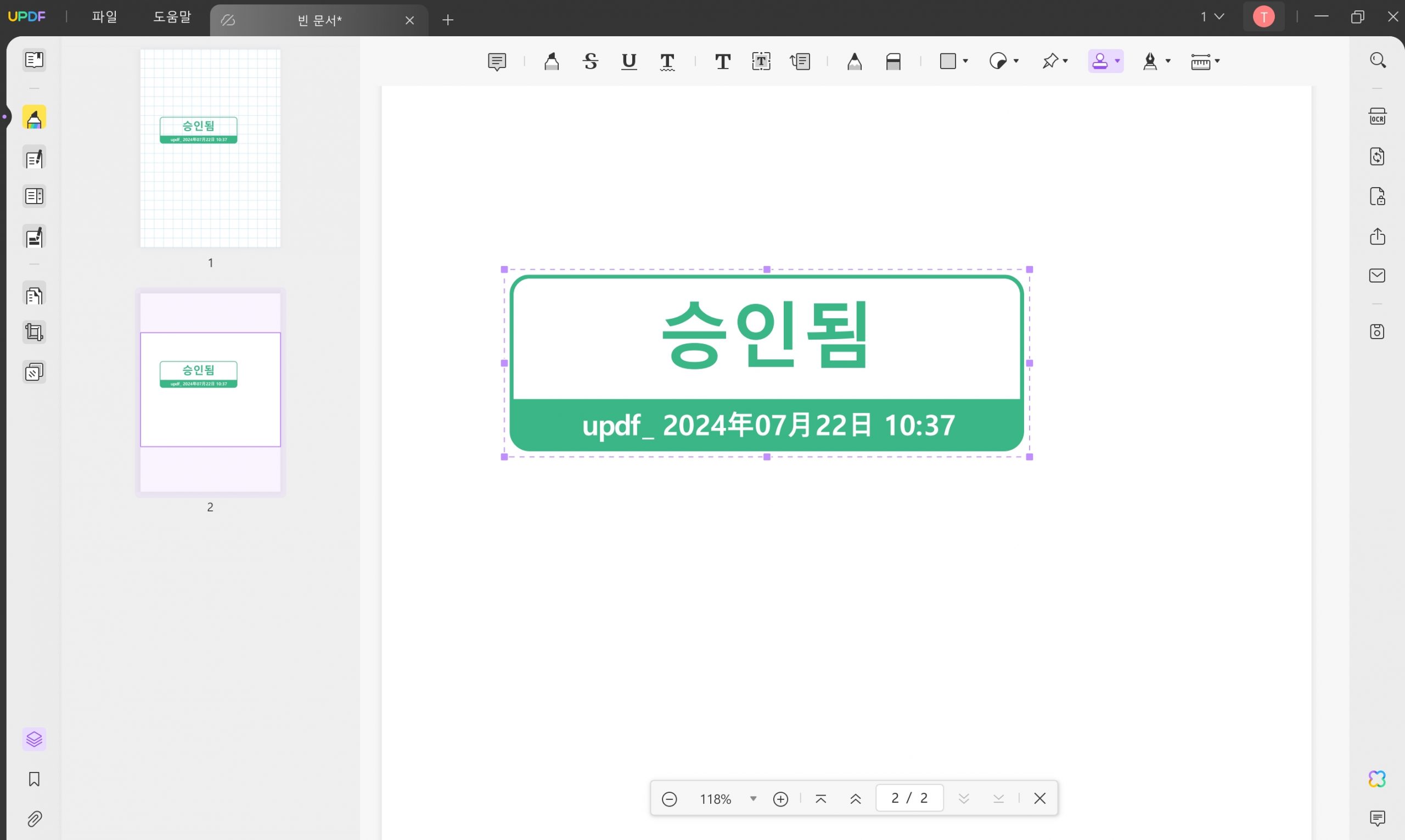Switch to the 빈 문서* tab
The width and height of the screenshot is (1405, 840).
(319, 20)
